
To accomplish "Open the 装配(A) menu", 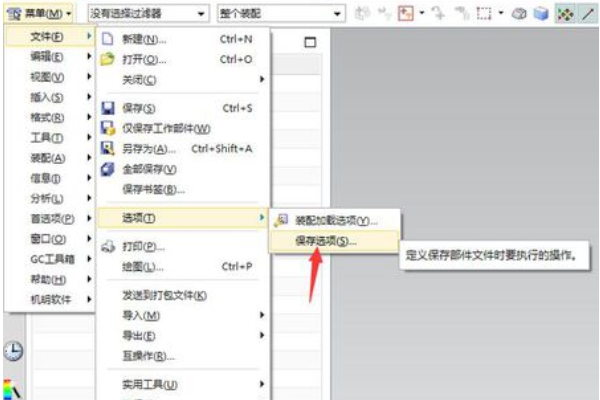I will tap(50, 158).
